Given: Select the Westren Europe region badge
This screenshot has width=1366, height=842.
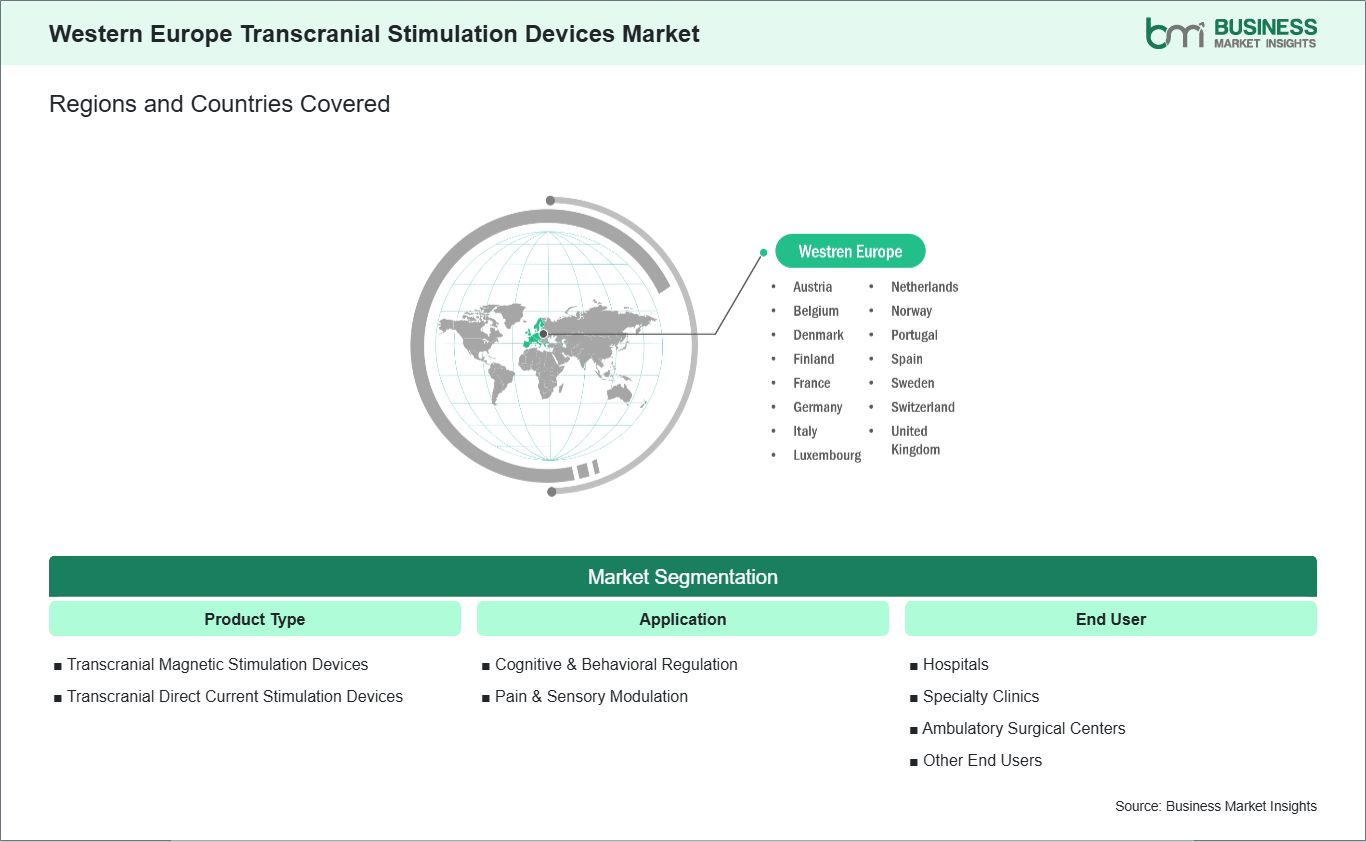Looking at the screenshot, I should click(x=850, y=252).
